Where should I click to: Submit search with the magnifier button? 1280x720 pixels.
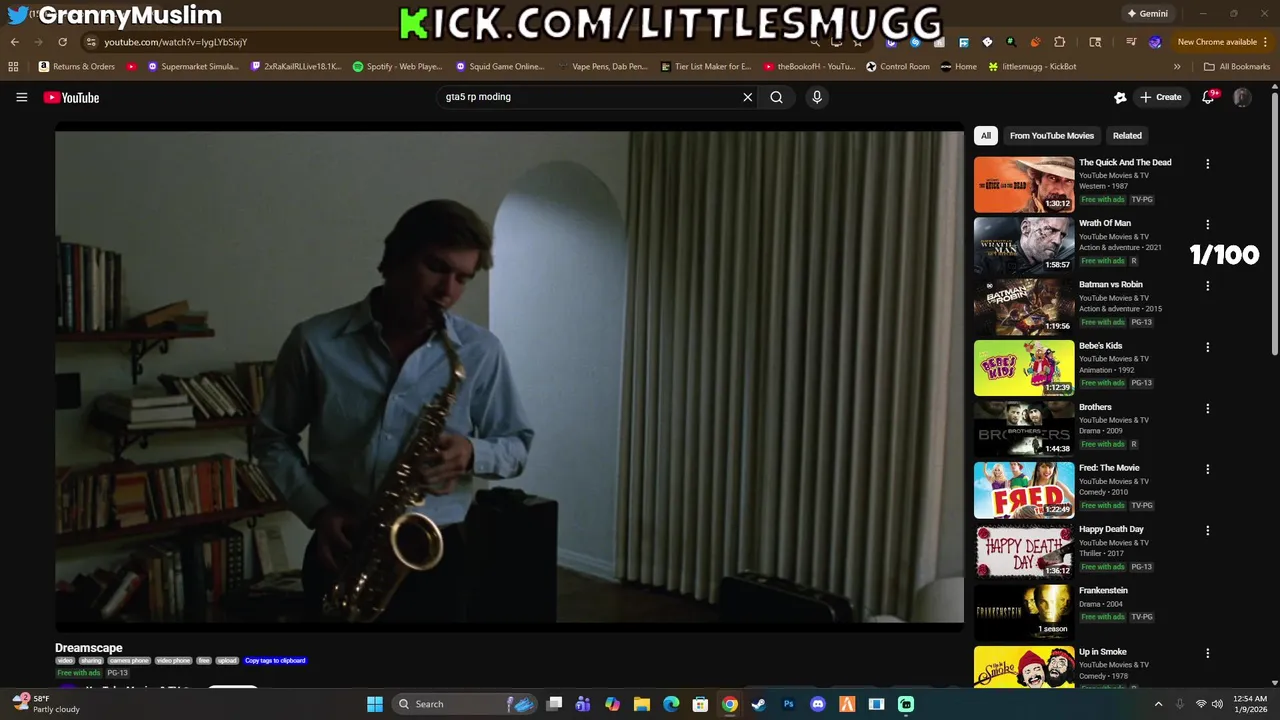[776, 97]
